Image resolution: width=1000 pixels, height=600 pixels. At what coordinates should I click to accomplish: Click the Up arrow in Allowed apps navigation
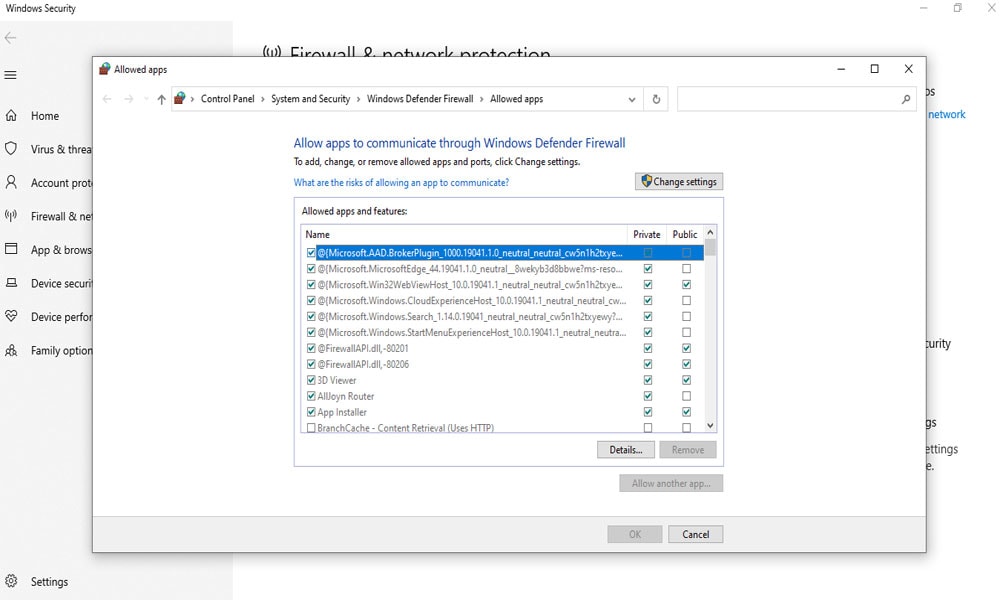[x=161, y=99]
